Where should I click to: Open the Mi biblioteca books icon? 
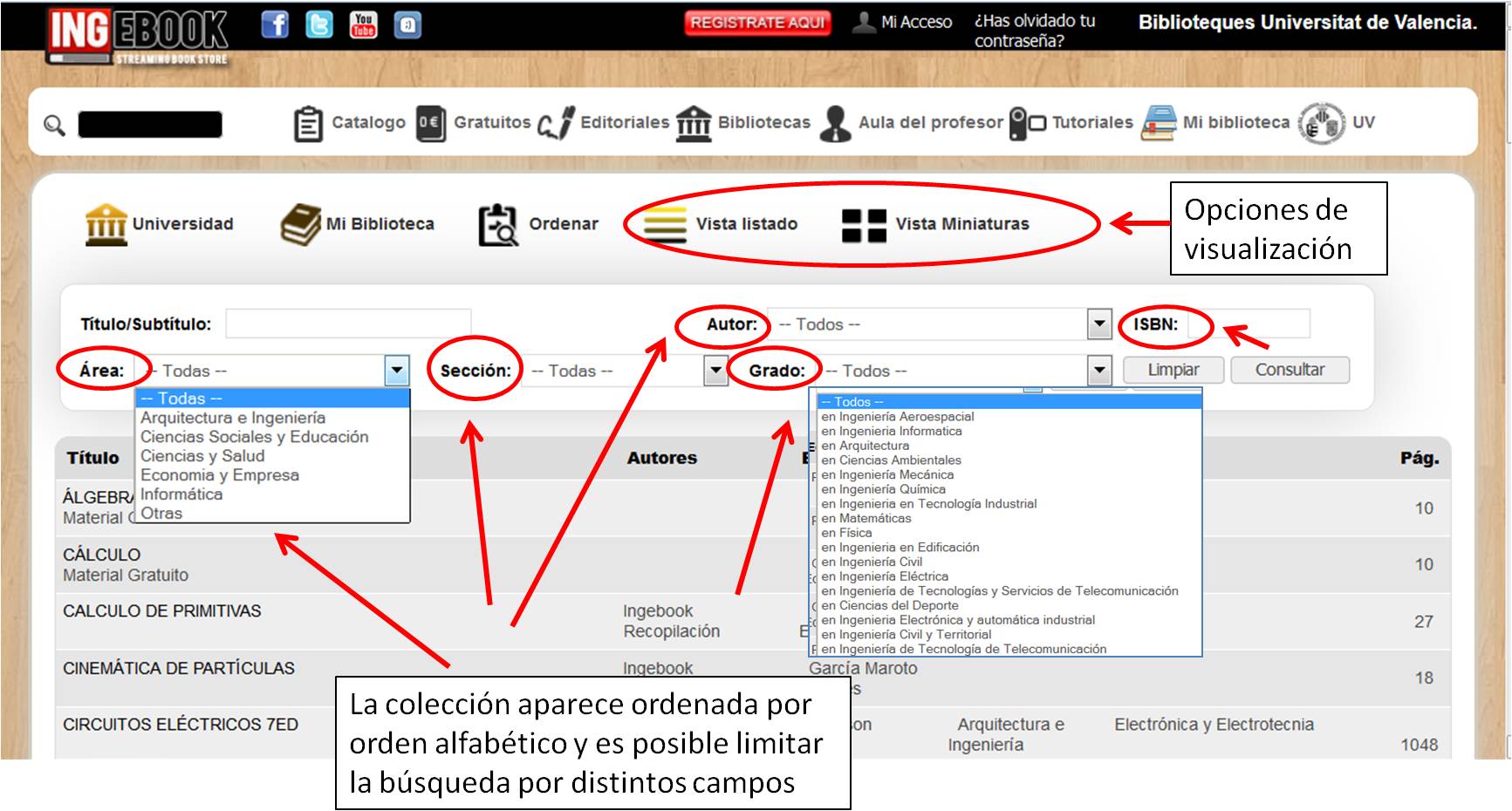tap(1159, 123)
